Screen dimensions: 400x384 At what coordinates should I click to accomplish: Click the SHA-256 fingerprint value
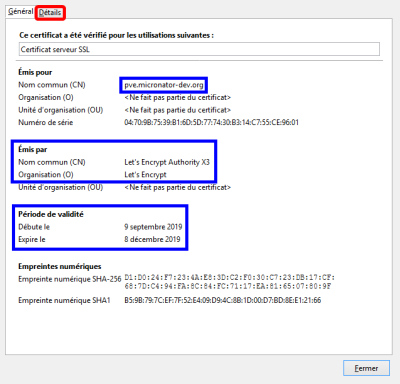(229, 282)
